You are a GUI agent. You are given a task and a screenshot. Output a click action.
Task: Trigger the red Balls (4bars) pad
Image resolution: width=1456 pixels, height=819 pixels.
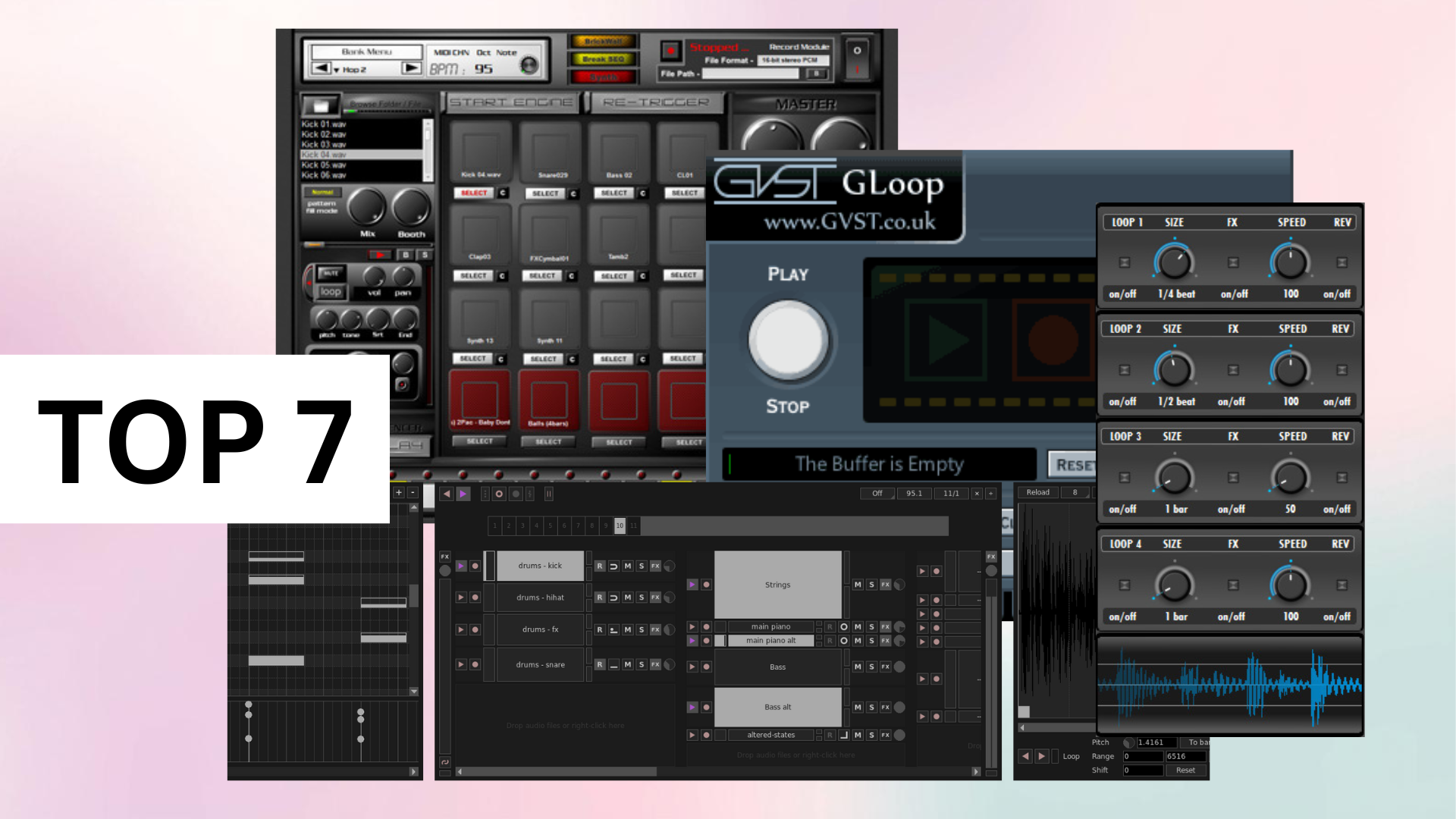pos(548,400)
